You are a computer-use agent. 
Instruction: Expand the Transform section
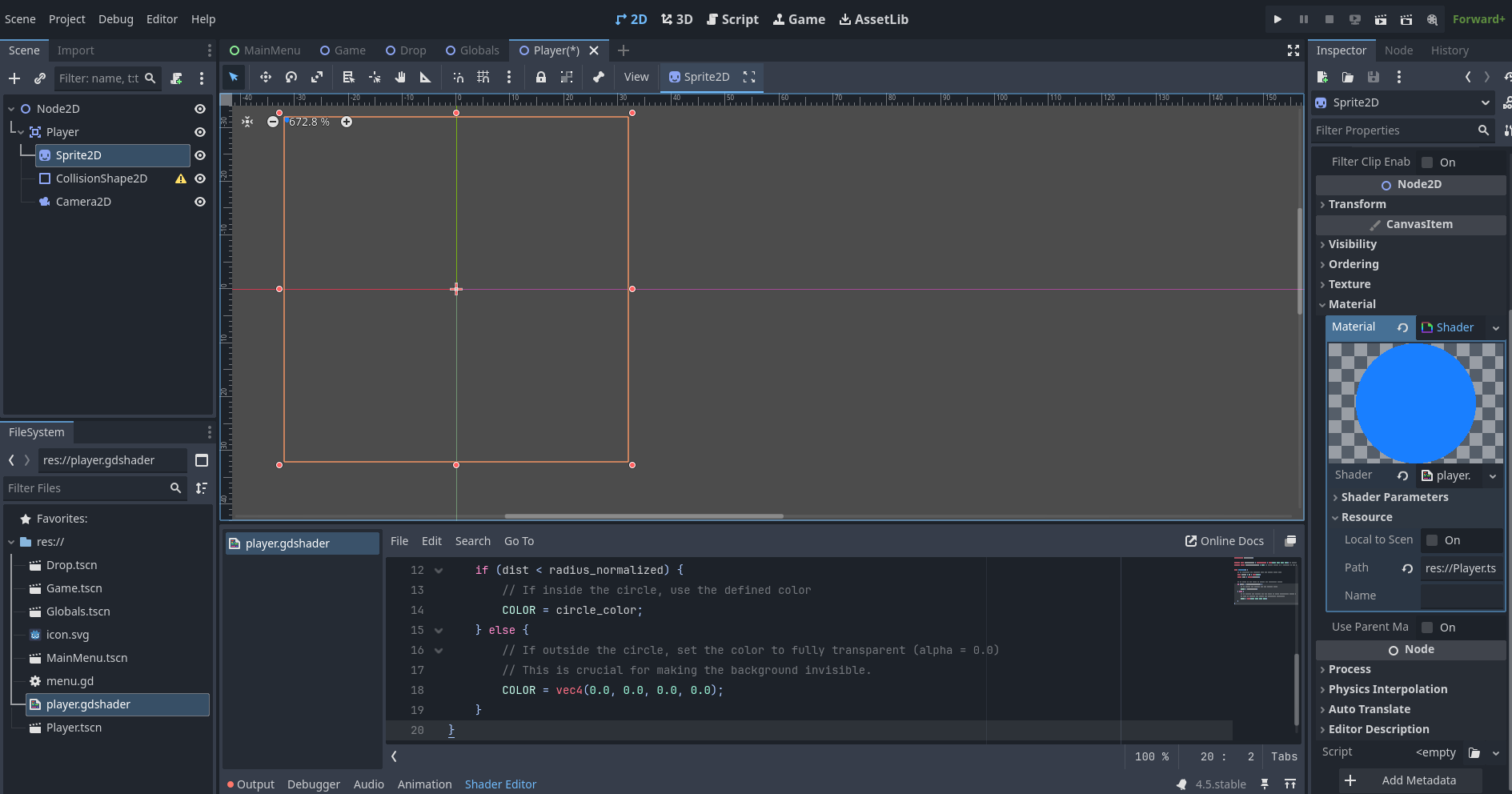[1357, 204]
